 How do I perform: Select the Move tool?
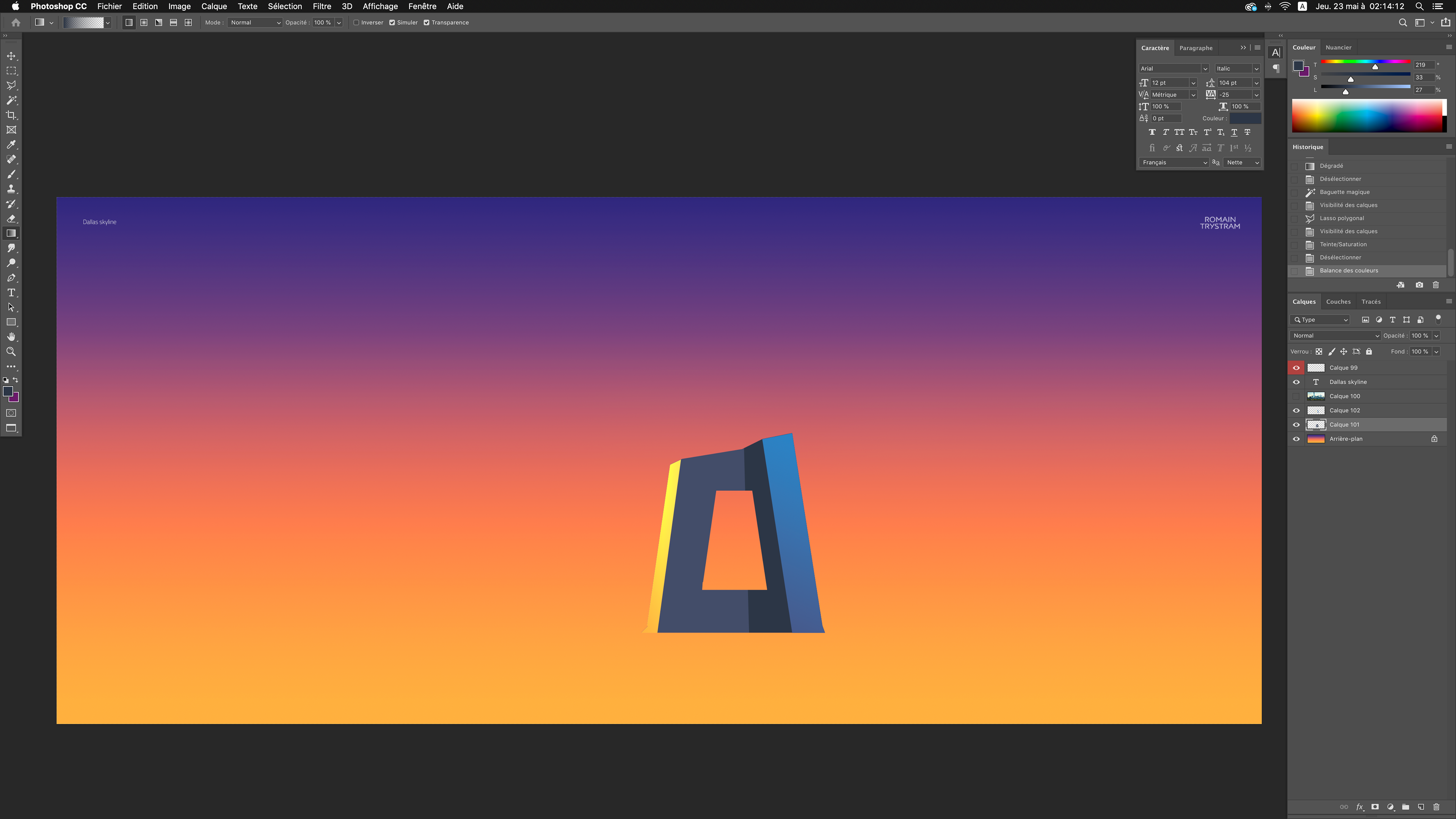[11, 56]
